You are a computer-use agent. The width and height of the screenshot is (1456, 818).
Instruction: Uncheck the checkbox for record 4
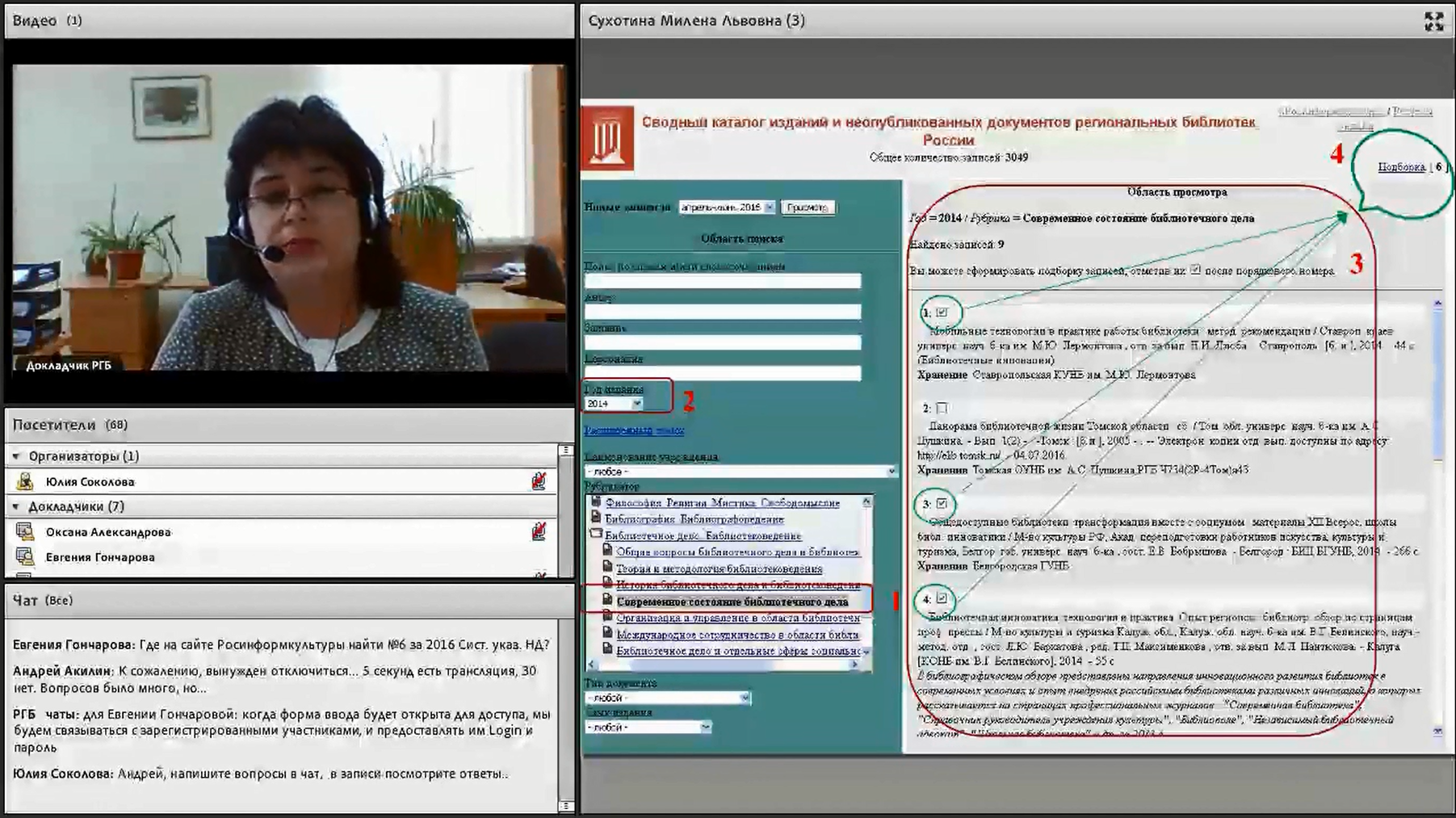point(942,598)
